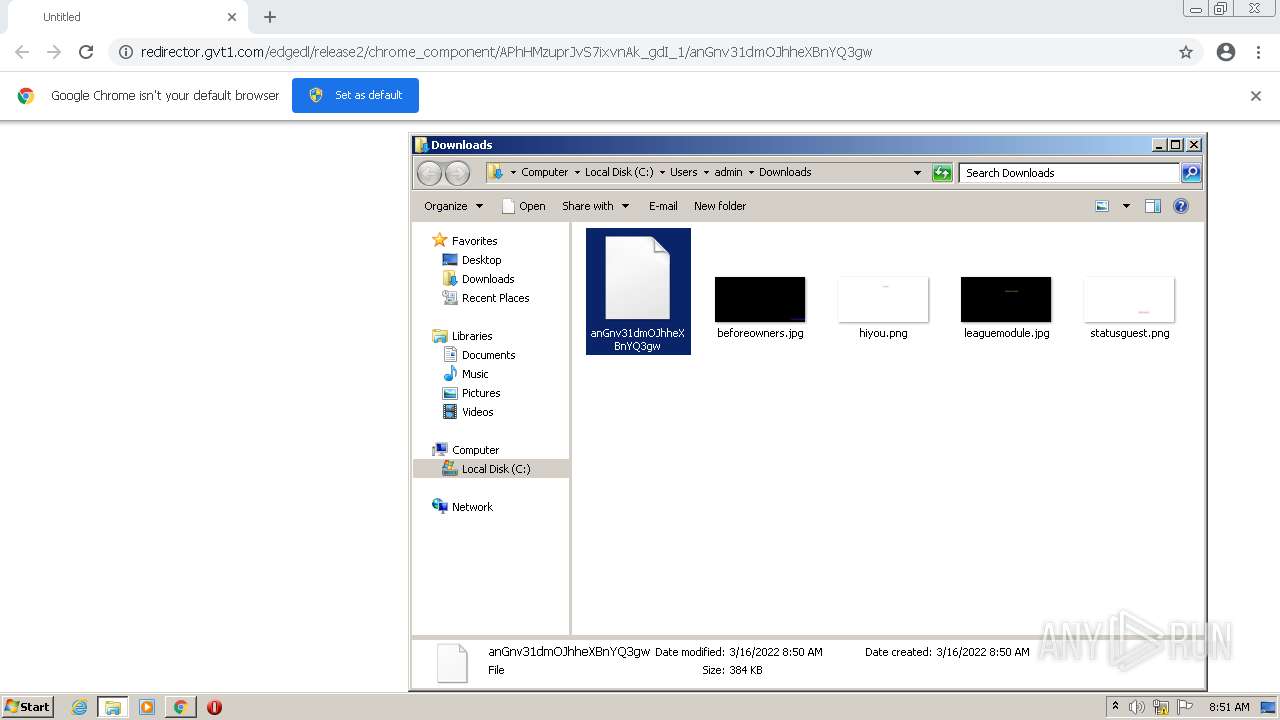The height and width of the screenshot is (720, 1280).
Task: Go back in Chrome
Action: (22, 52)
